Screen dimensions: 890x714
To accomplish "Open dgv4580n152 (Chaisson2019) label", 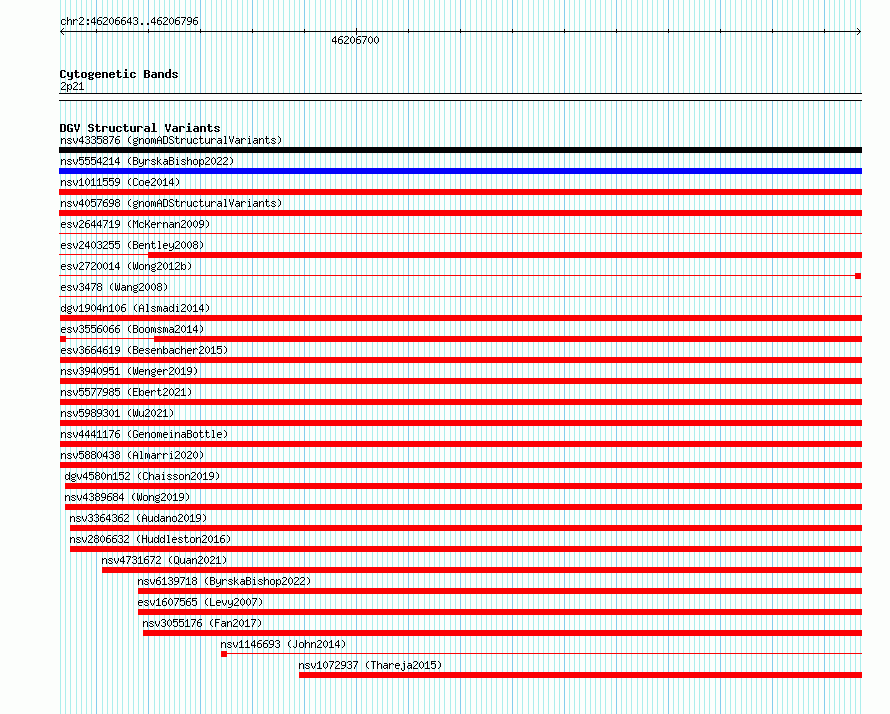I will point(142,476).
